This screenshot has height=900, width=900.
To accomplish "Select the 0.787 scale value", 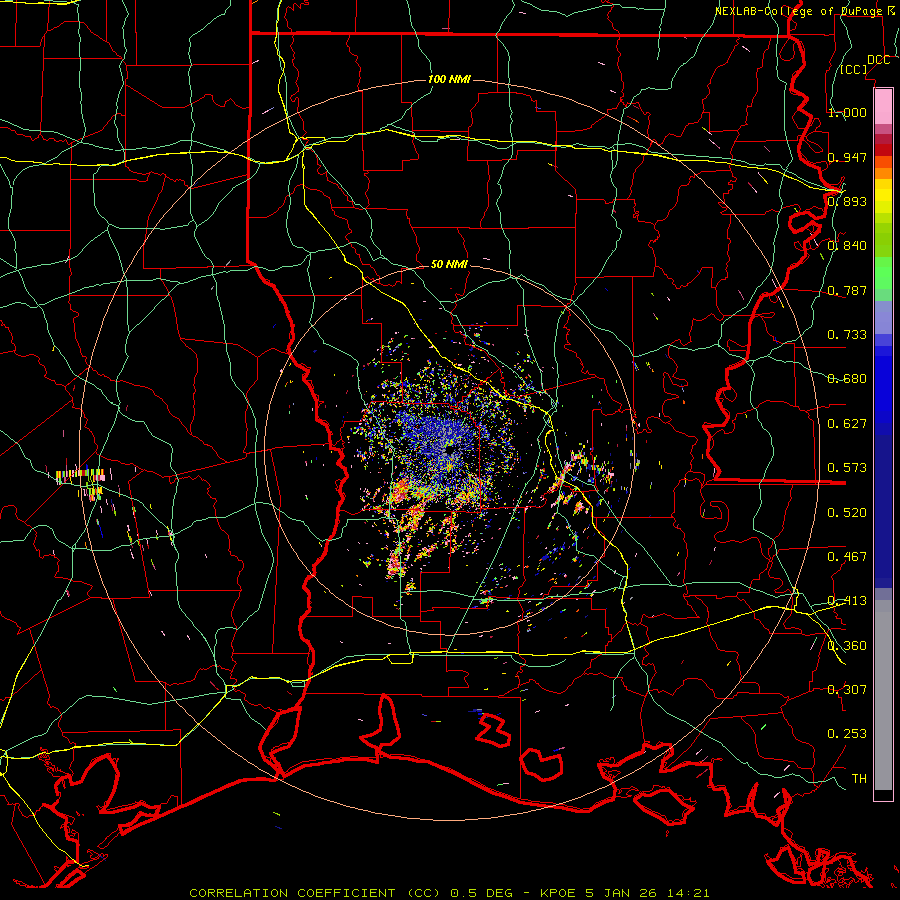I will pos(847,290).
